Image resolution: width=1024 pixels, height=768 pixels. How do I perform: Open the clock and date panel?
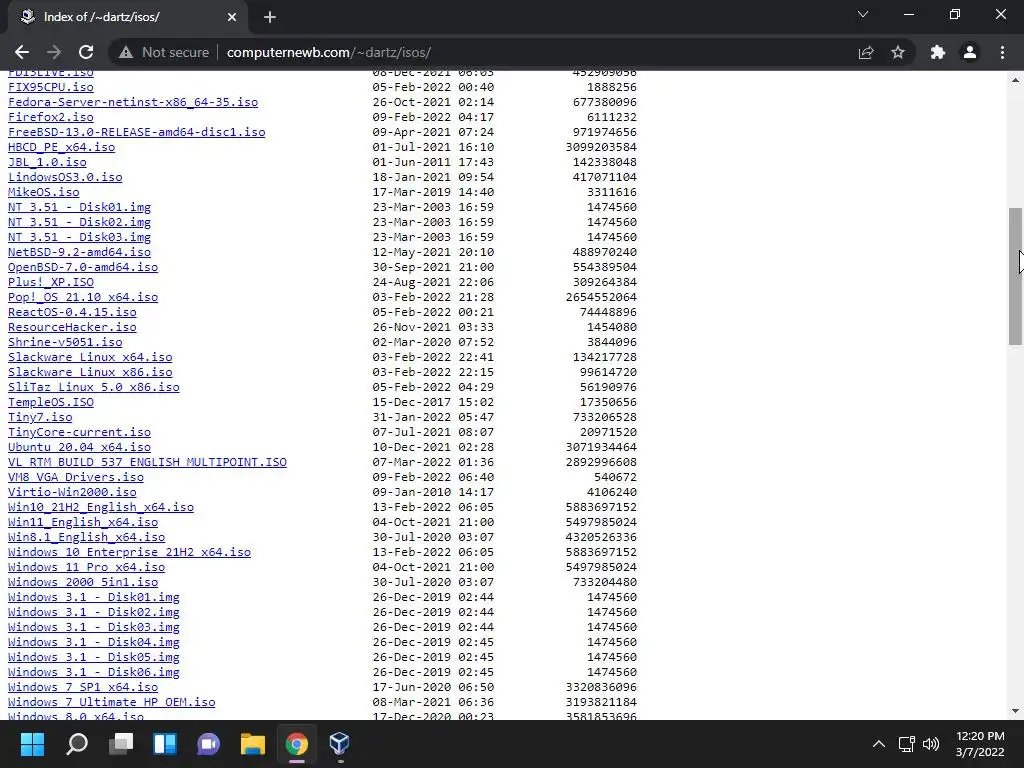980,744
